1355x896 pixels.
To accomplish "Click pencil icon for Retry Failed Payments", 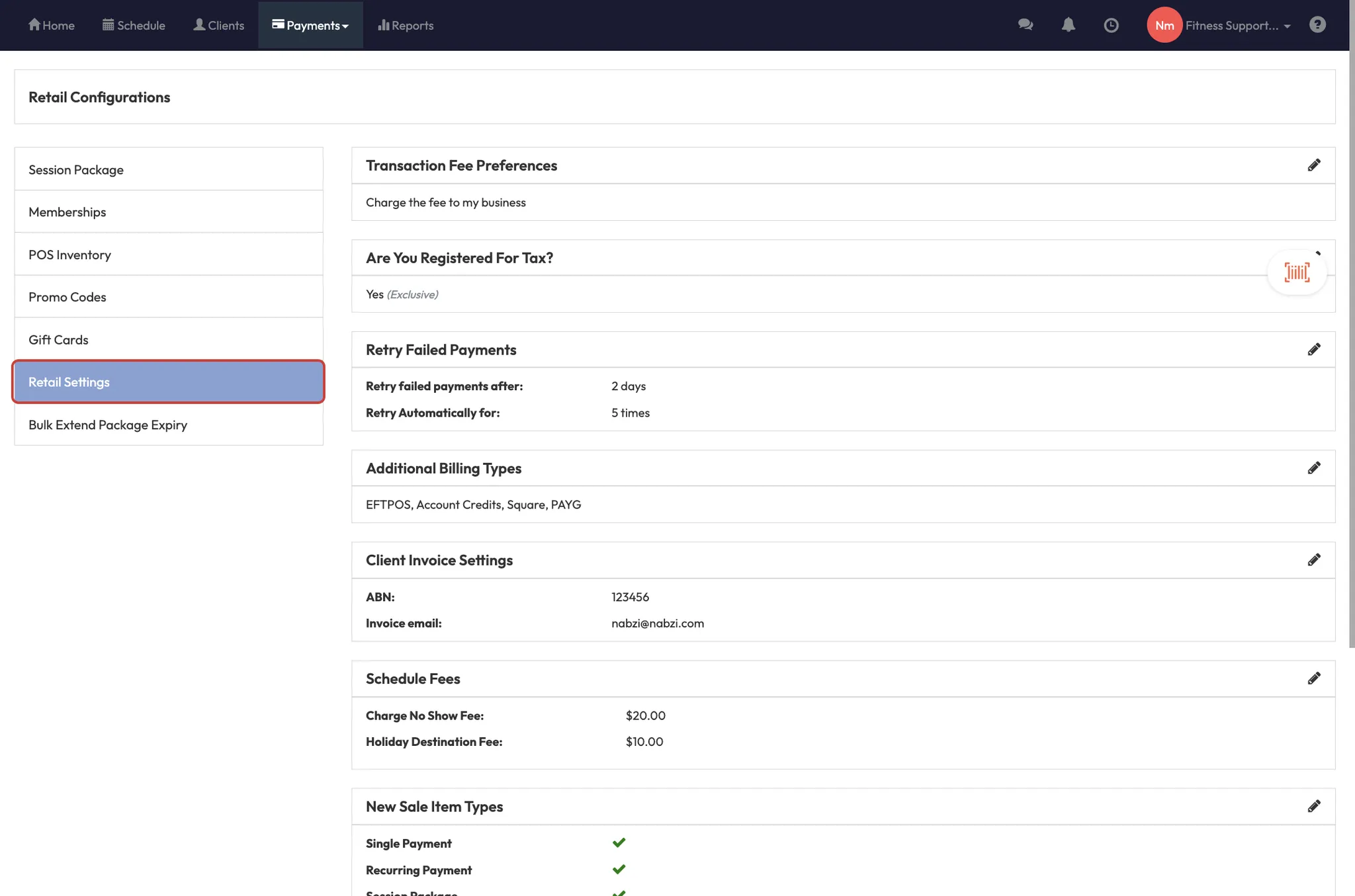I will (1314, 350).
